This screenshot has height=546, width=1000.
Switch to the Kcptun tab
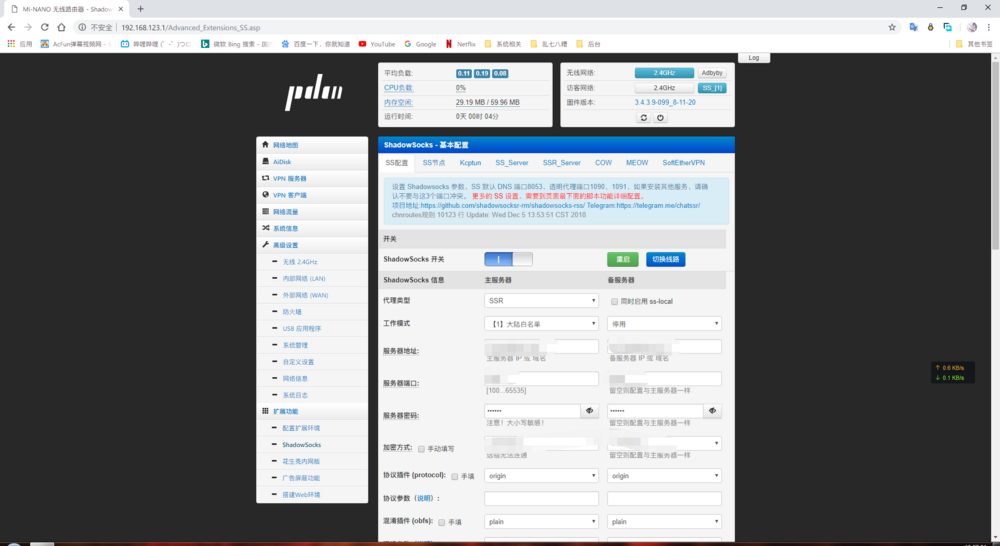tap(470, 162)
